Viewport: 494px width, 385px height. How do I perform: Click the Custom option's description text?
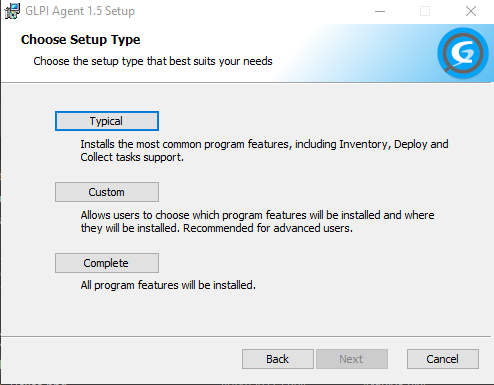pos(257,222)
